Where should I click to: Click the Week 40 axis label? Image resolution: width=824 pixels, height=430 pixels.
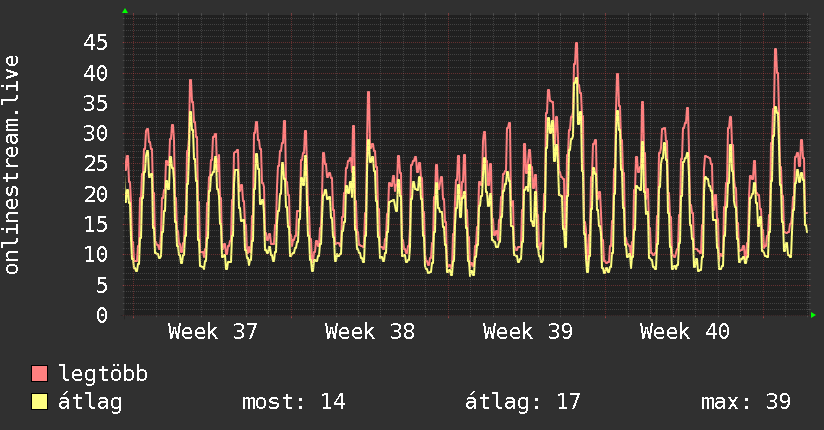coord(685,332)
